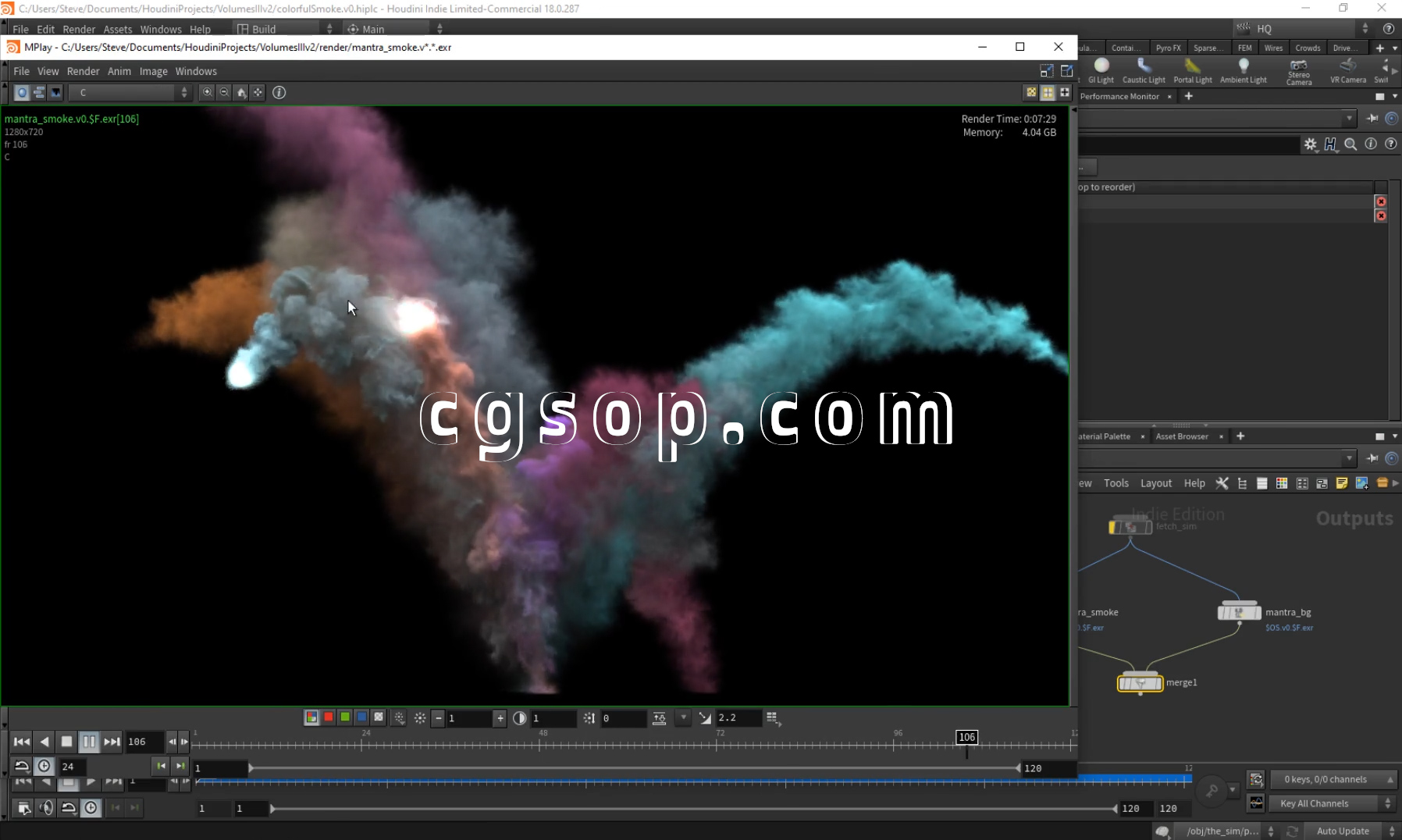1402x840 pixels.
Task: Toggle the full-color channel display button
Action: pos(311,717)
